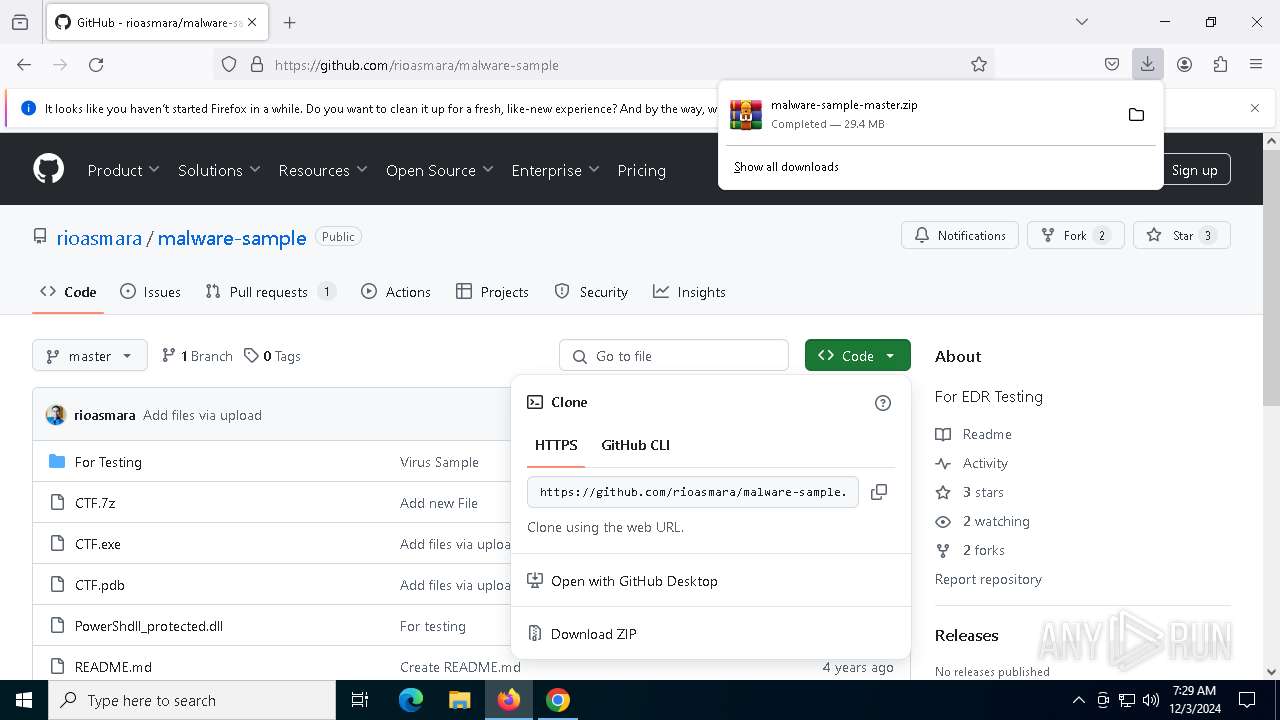
Task: Switch to the Pull requests tab
Action: pyautogui.click(x=270, y=292)
